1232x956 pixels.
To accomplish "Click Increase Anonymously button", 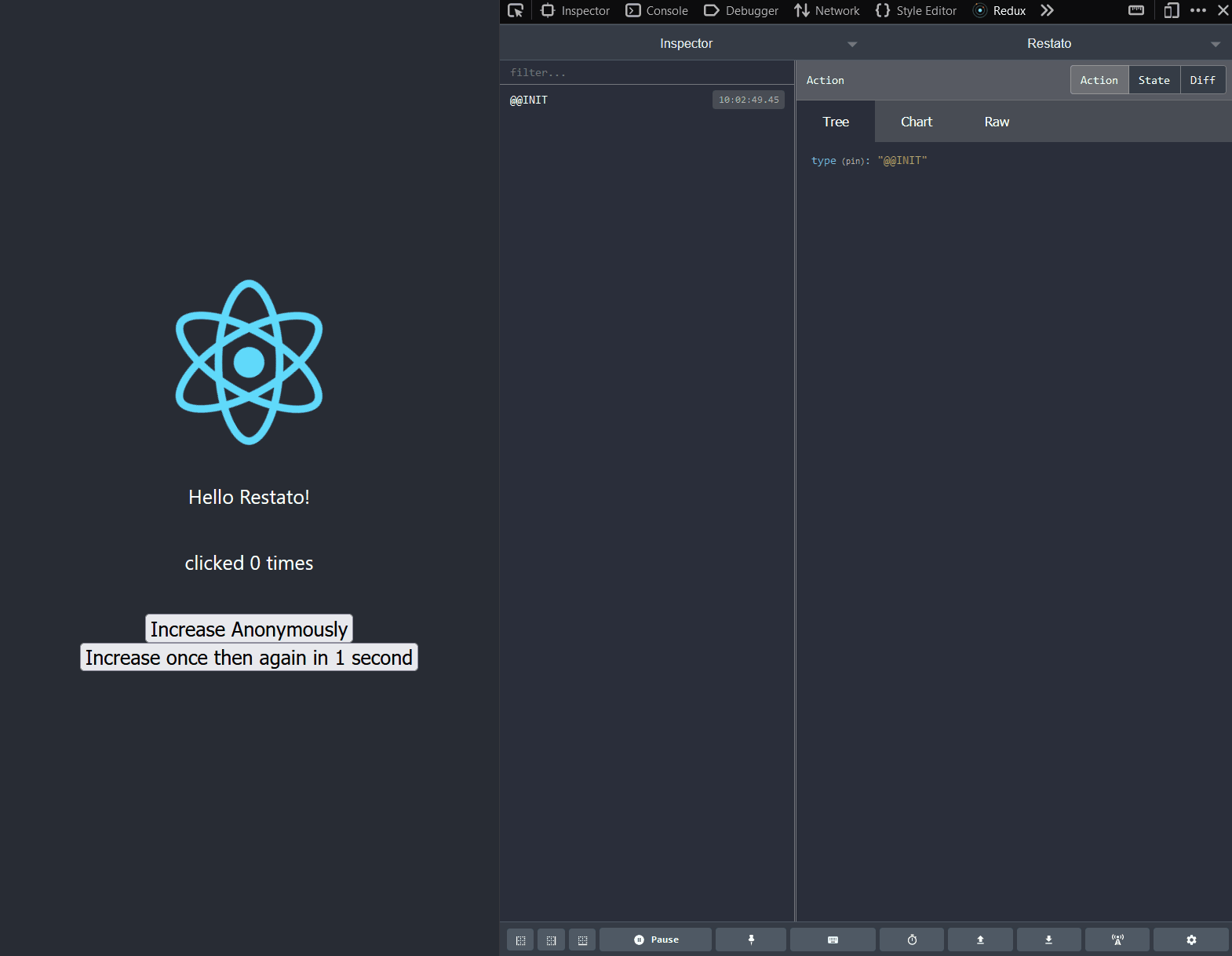I will [249, 629].
